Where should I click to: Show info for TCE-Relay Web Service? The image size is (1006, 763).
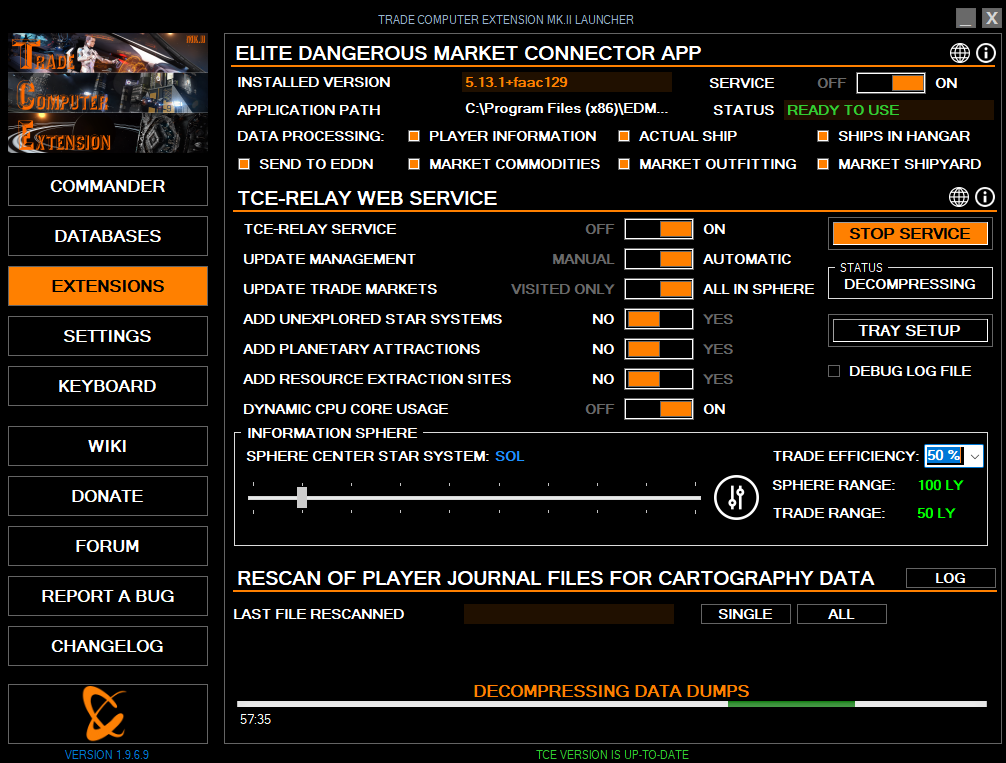985,197
